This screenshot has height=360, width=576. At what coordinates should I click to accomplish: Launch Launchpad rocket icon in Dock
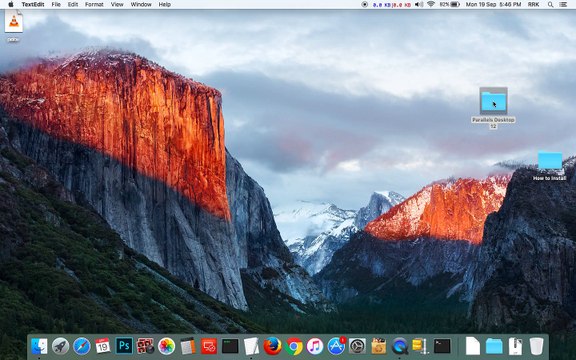[x=60, y=346]
